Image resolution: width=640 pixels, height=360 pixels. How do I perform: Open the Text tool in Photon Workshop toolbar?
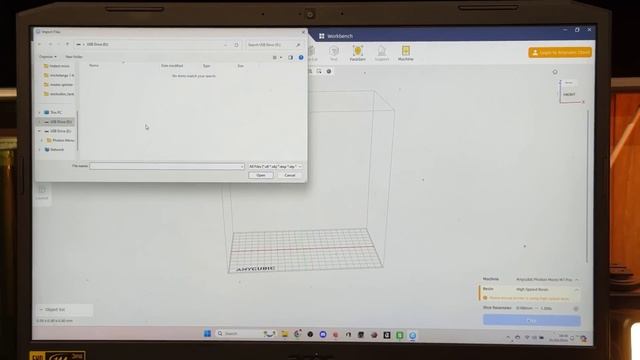click(333, 53)
